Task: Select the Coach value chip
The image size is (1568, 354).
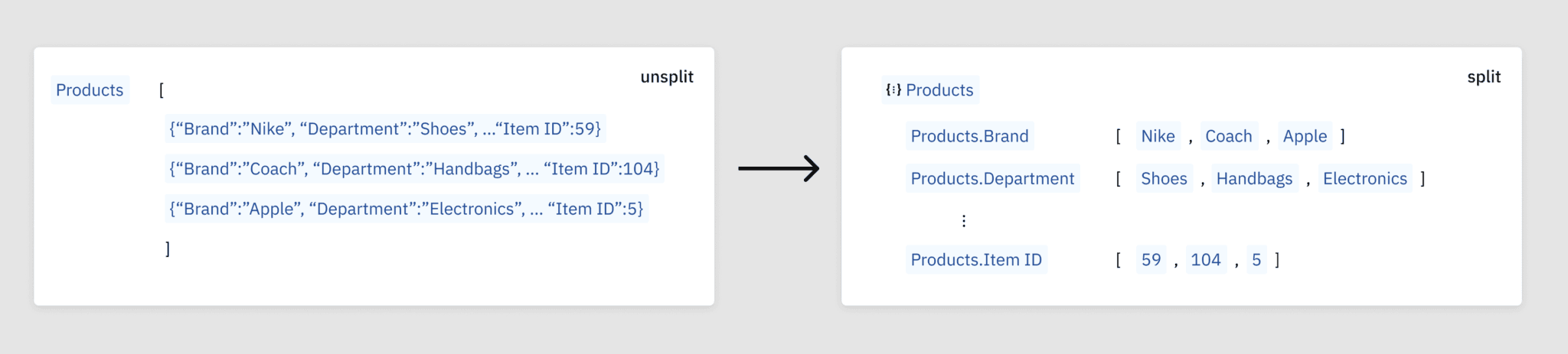Action: point(1228,136)
